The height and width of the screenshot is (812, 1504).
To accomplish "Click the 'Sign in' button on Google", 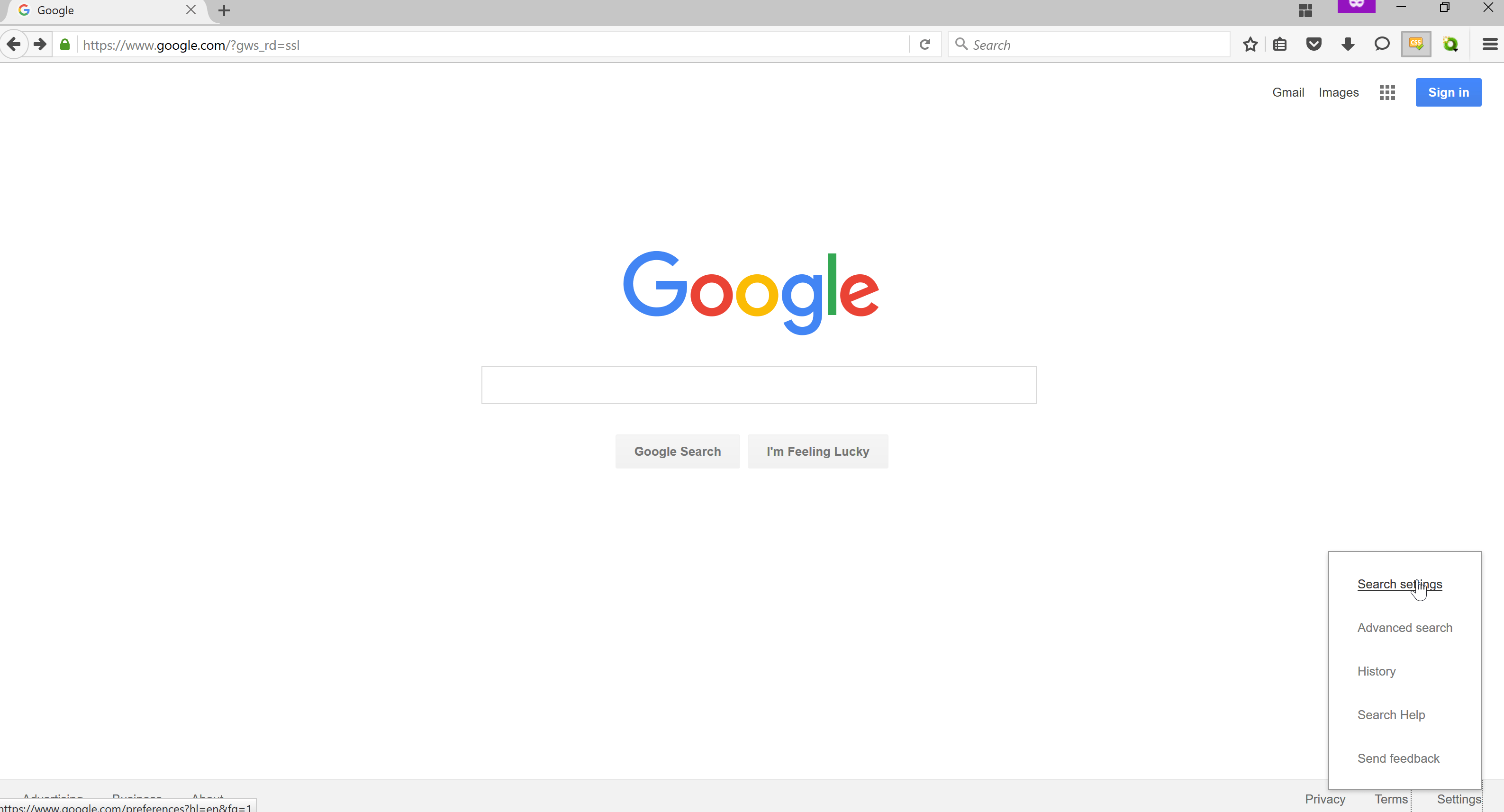I will [x=1449, y=92].
